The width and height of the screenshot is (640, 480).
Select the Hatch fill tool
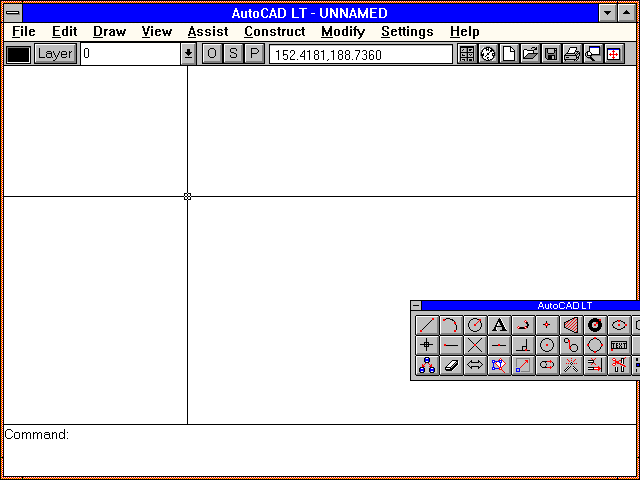tap(571, 325)
